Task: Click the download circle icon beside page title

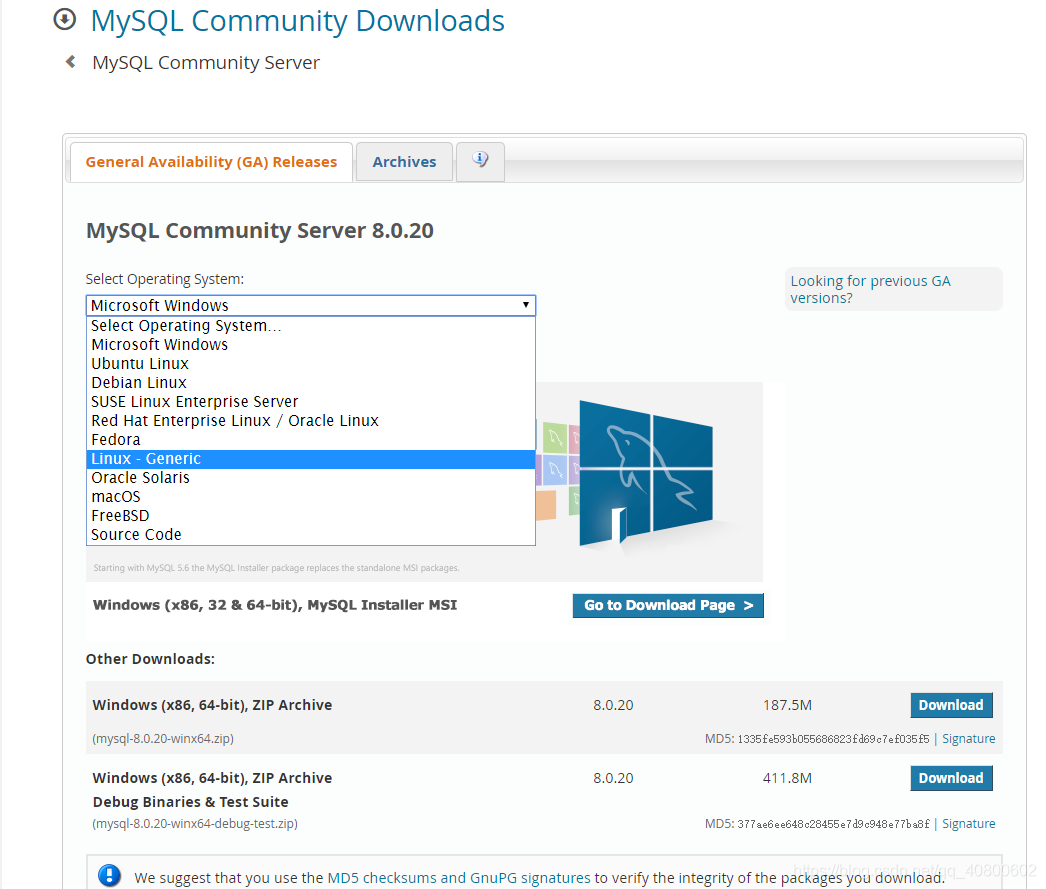Action: pyautogui.click(x=65, y=19)
